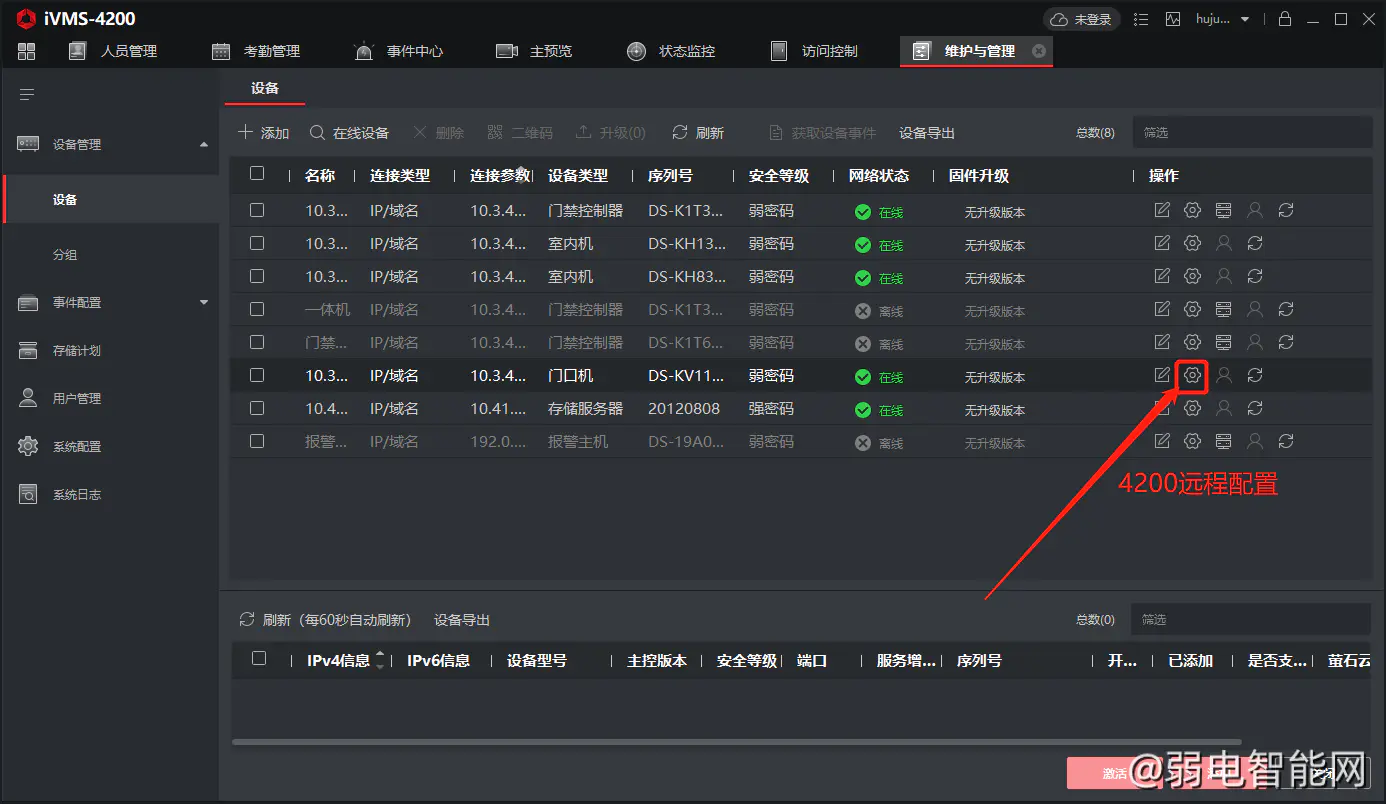Click the 未登录 cloud login button

[x=1082, y=19]
